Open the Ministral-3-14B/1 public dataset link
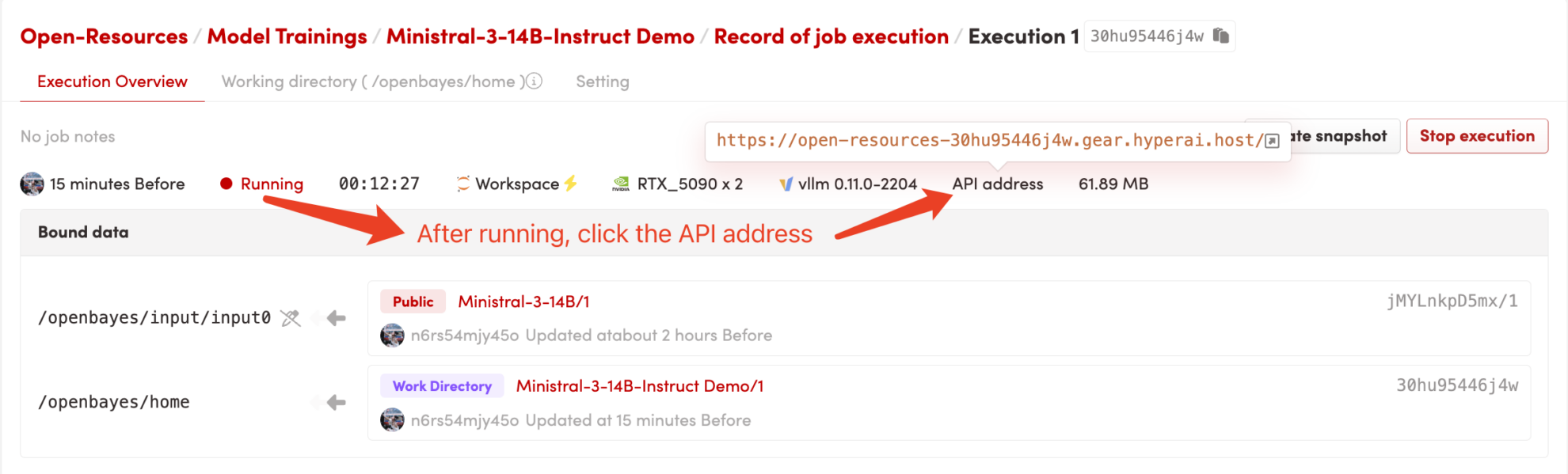1568x474 pixels. tap(523, 301)
